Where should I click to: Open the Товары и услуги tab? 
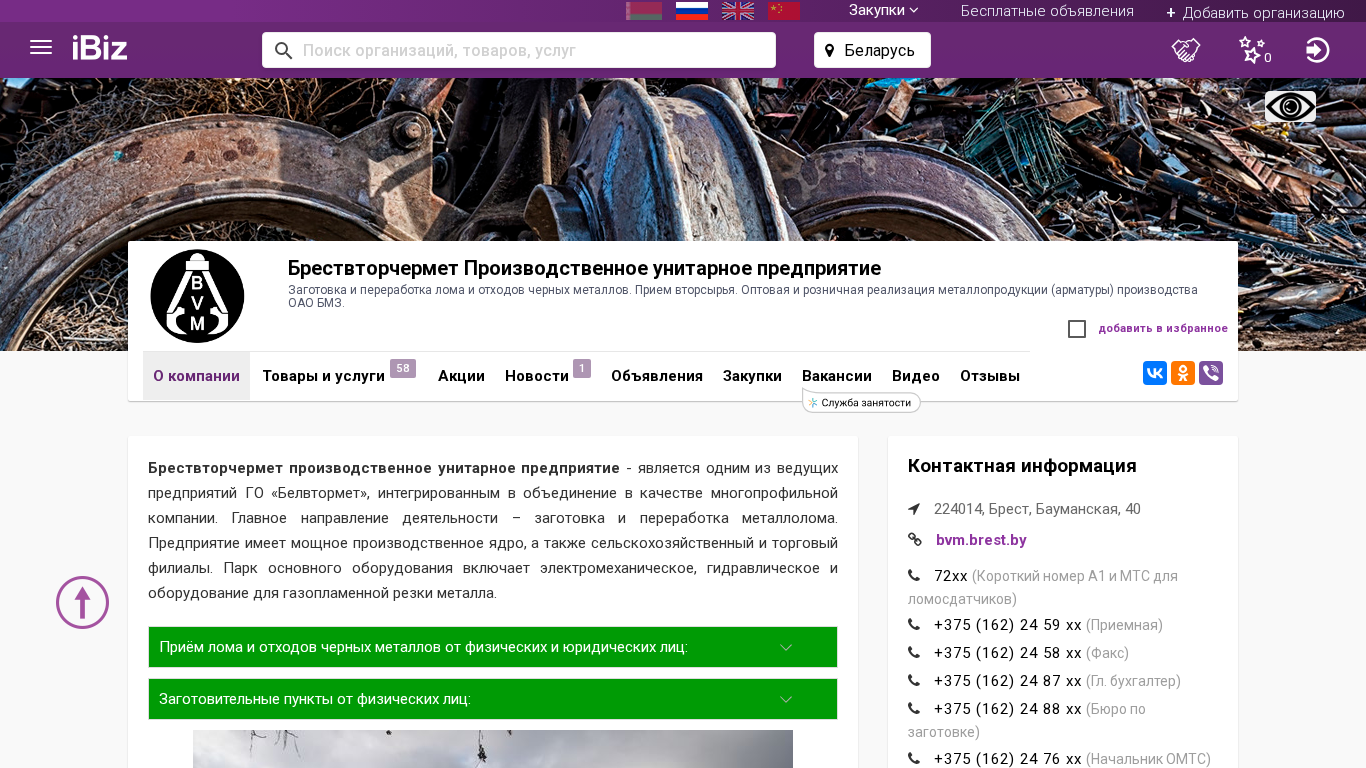[x=324, y=376]
